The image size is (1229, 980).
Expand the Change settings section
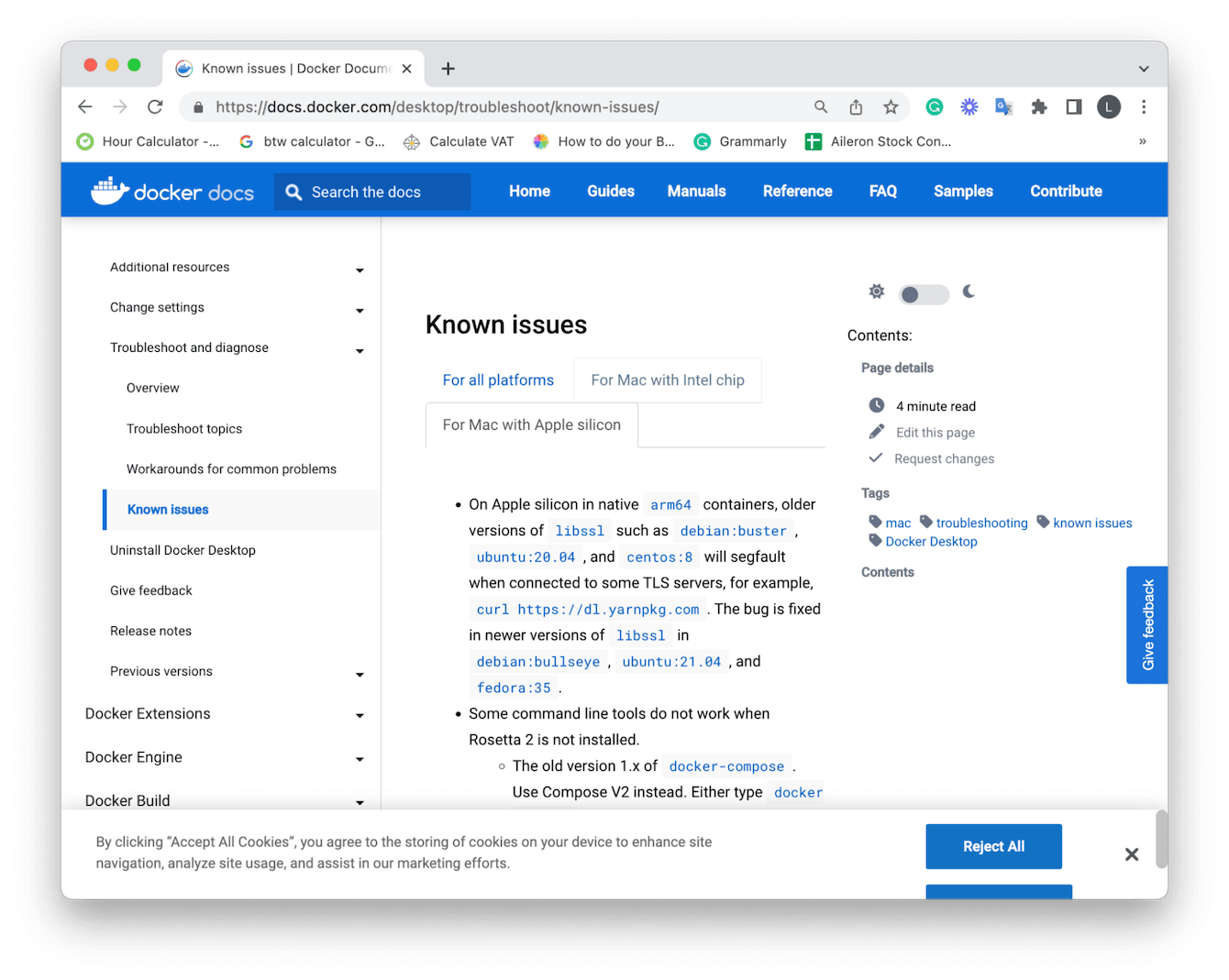coord(360,311)
